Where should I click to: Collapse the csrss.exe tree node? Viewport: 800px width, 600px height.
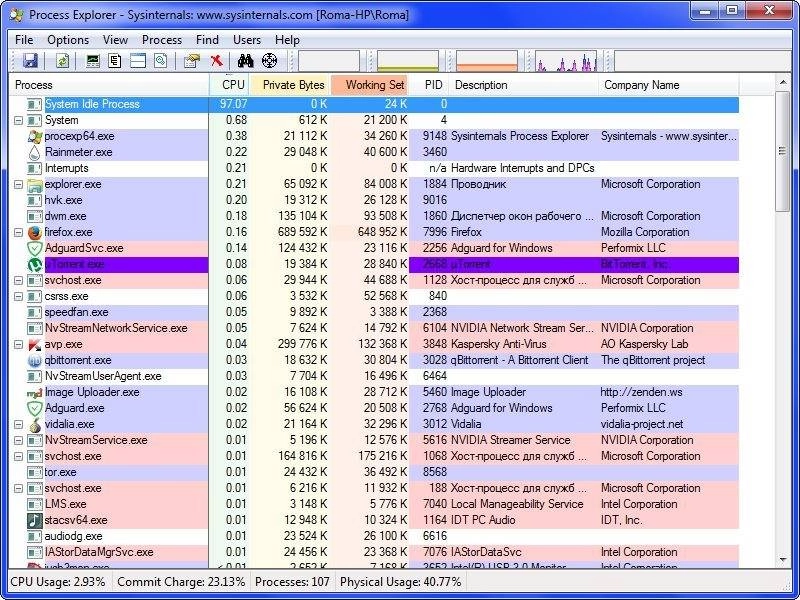(18, 296)
